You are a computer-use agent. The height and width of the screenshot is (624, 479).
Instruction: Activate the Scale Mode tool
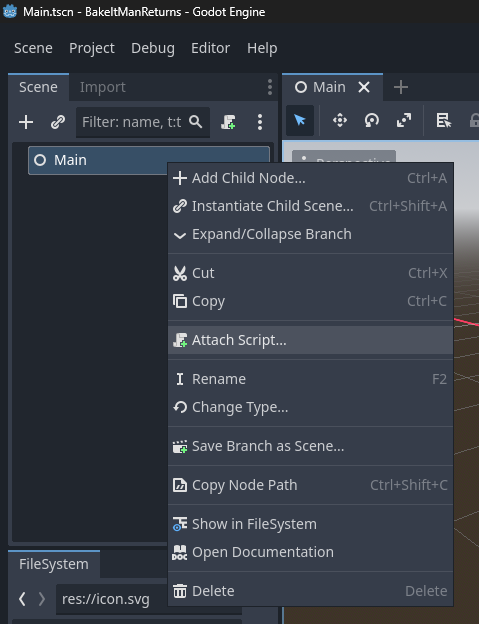404,120
